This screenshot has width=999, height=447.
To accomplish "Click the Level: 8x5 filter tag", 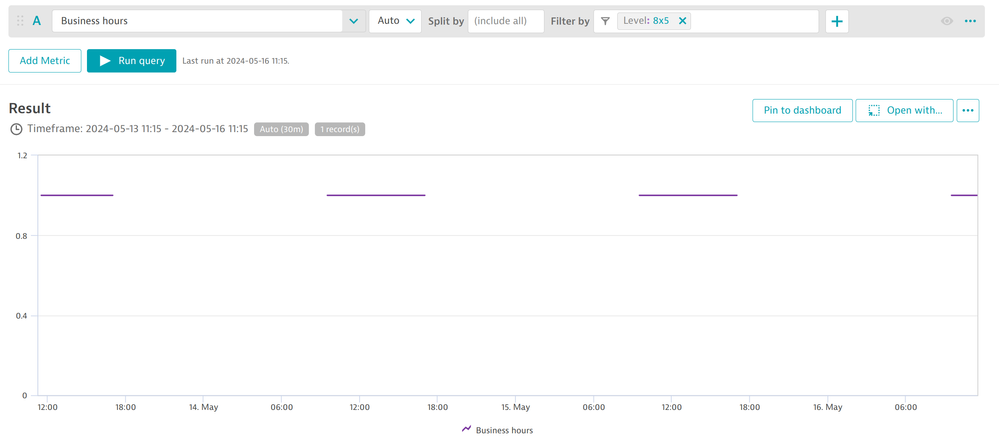I will pos(646,21).
